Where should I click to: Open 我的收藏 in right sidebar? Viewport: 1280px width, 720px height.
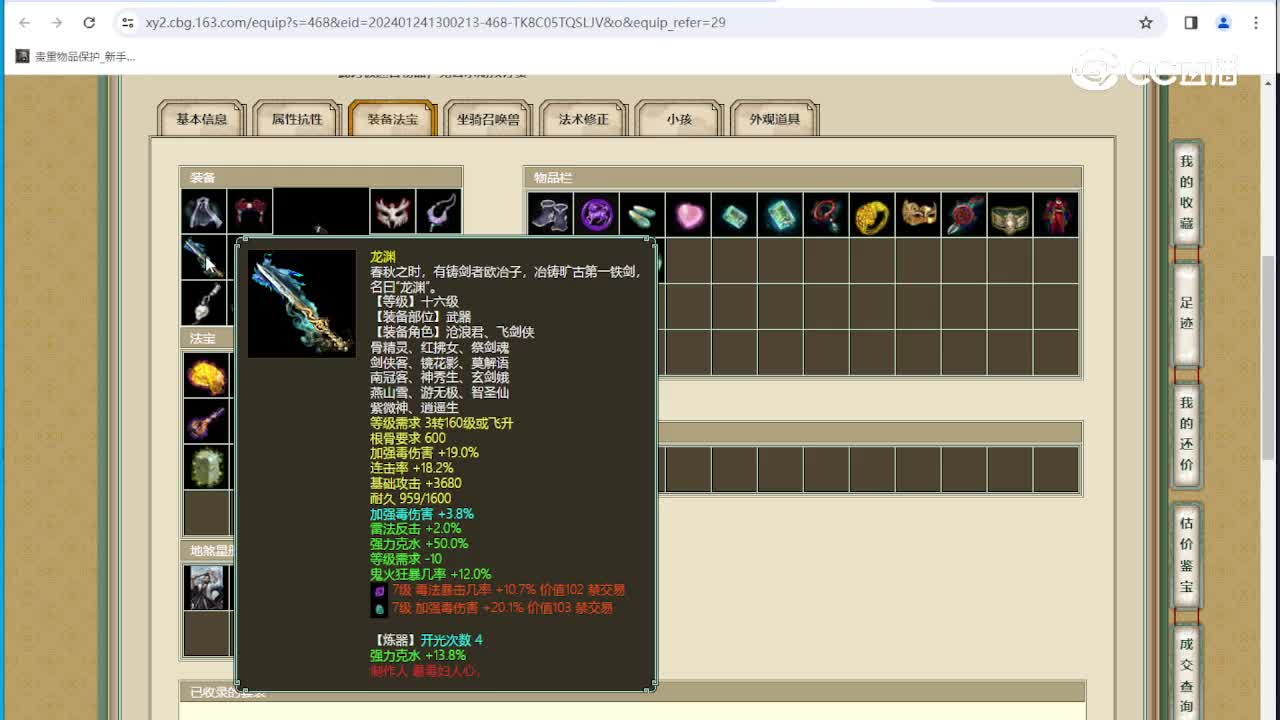click(1186, 192)
